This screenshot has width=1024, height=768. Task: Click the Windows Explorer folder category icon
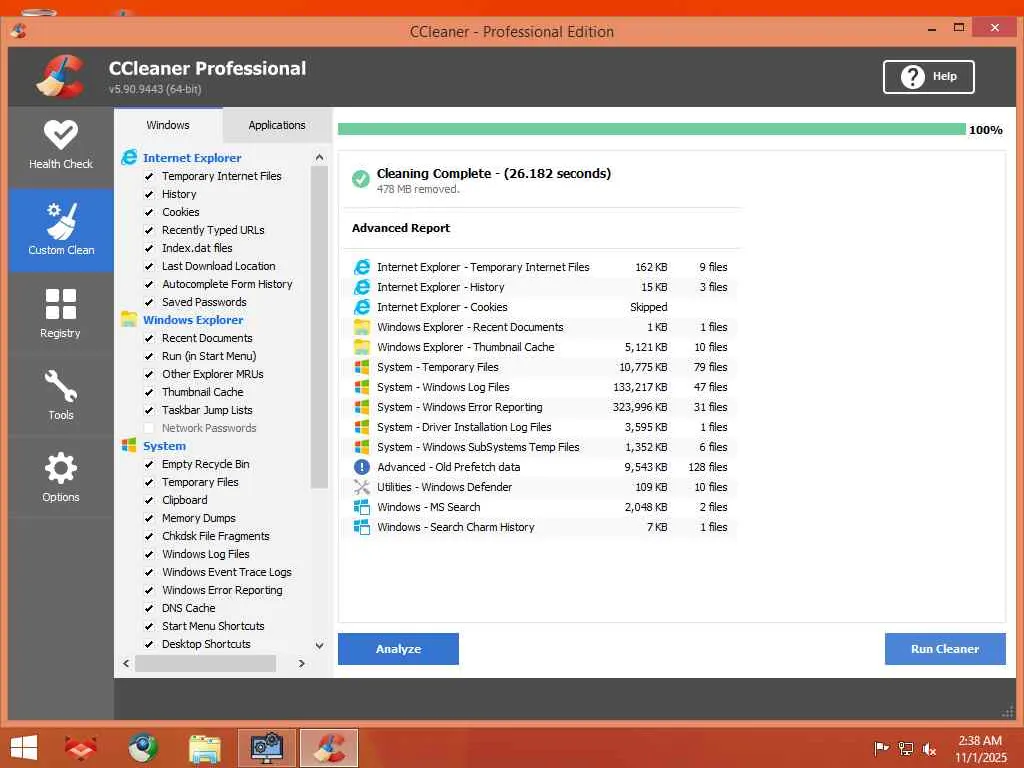(x=129, y=319)
